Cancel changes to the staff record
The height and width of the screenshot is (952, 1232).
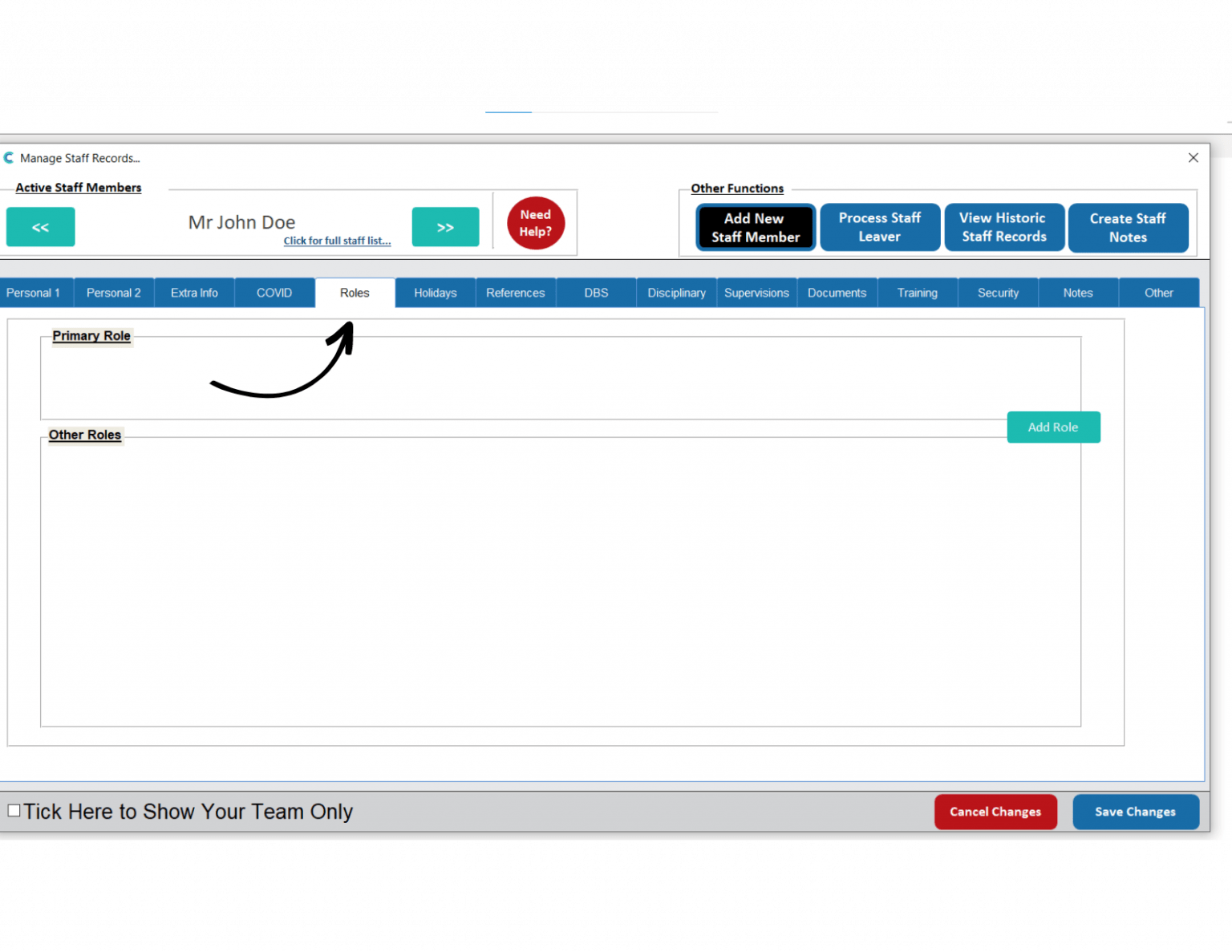pyautogui.click(x=995, y=812)
